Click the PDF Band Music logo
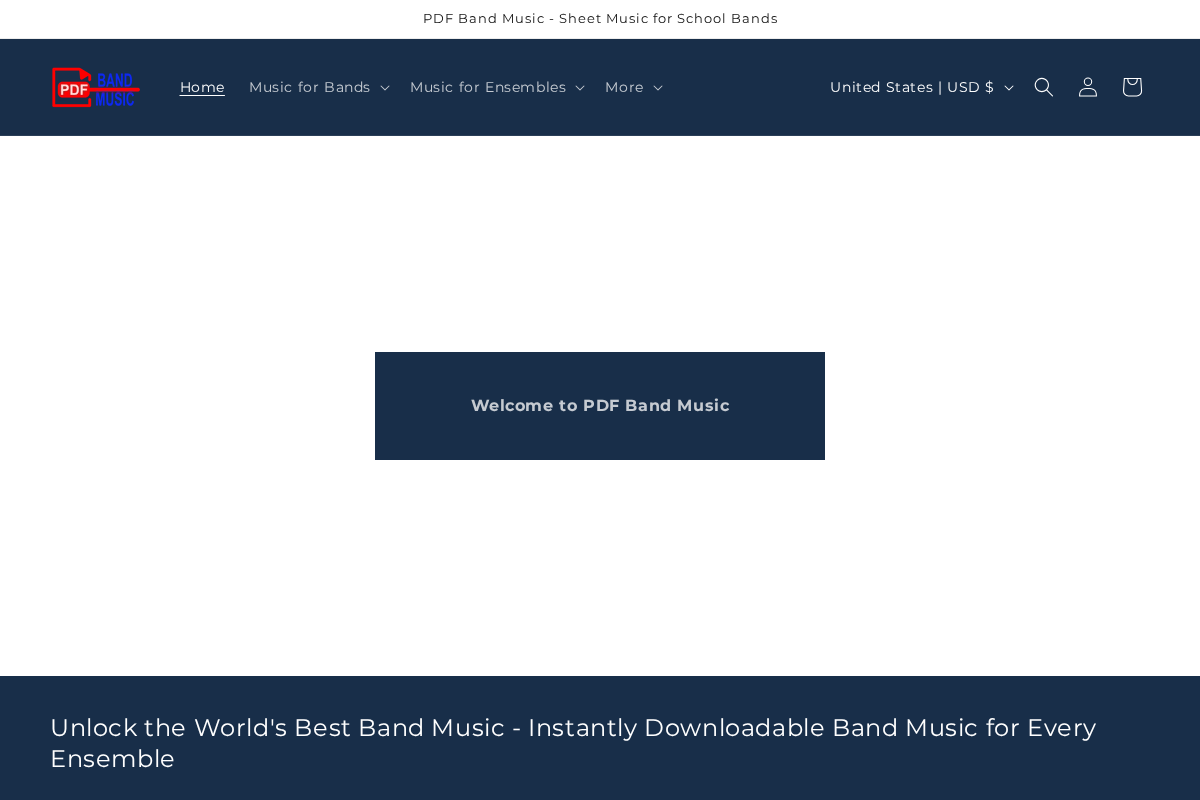Viewport: 1200px width, 800px height. [x=95, y=87]
